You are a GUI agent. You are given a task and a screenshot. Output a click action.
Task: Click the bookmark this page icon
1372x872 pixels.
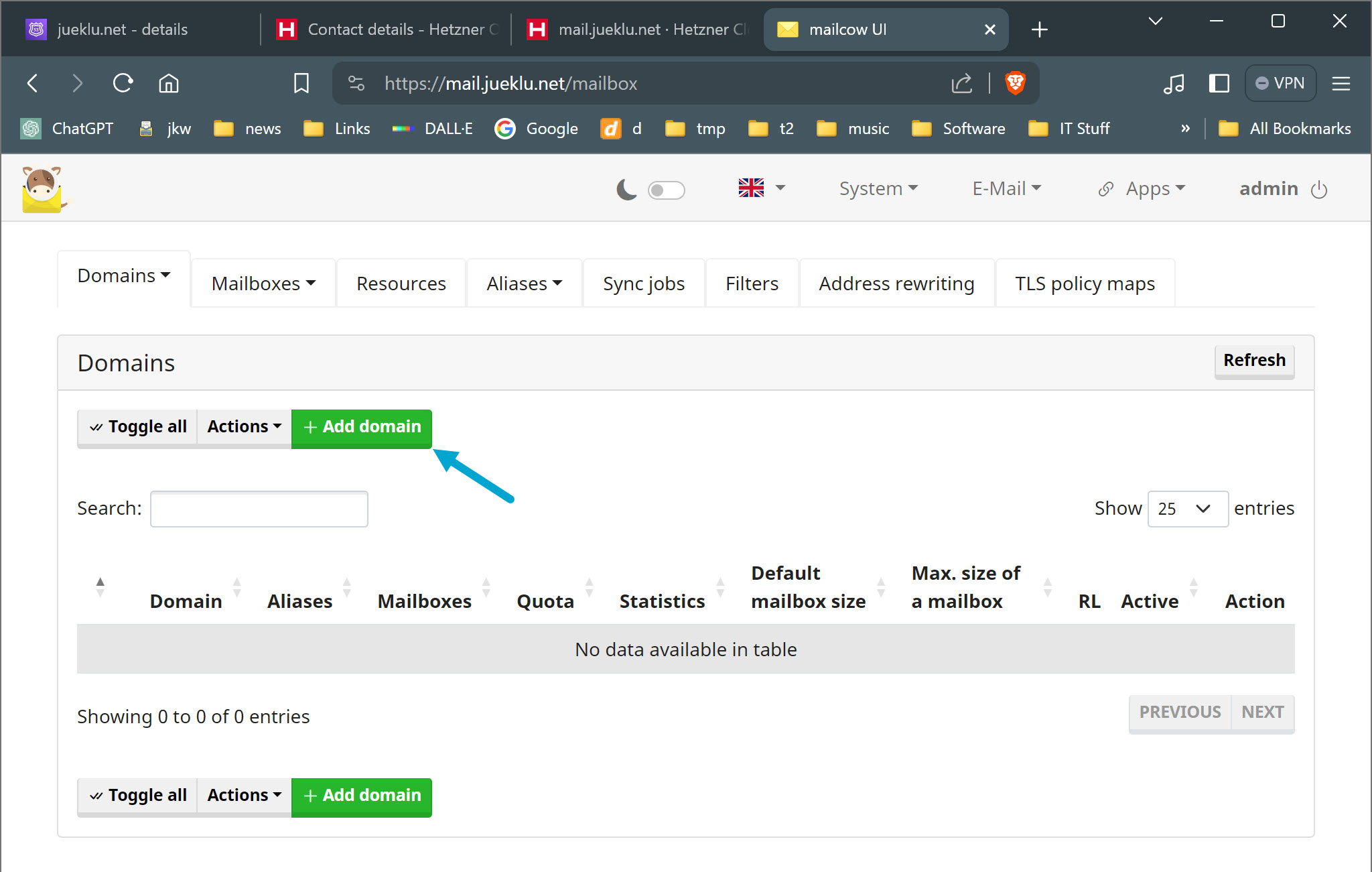[x=301, y=83]
